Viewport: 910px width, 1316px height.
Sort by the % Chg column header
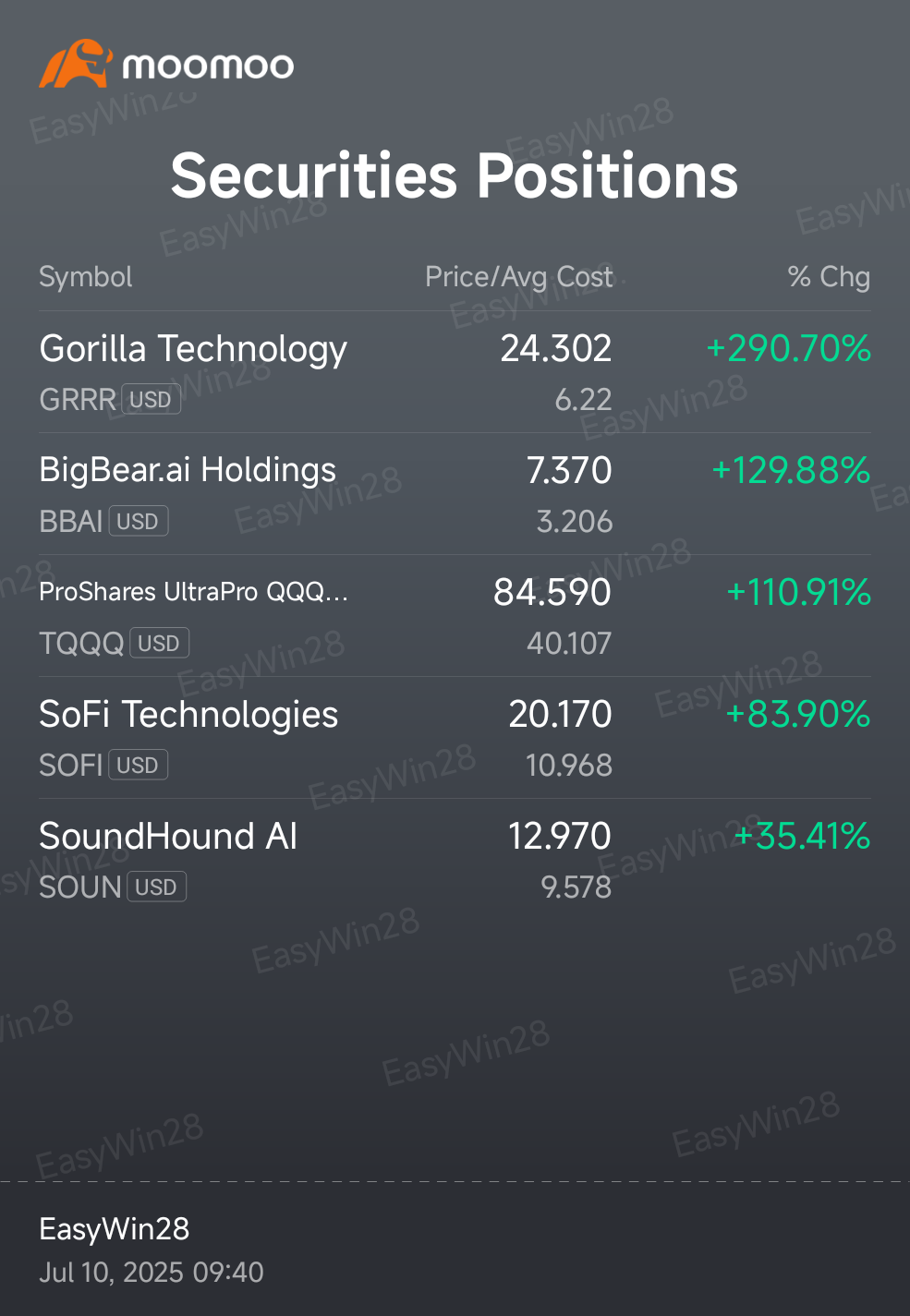[829, 277]
